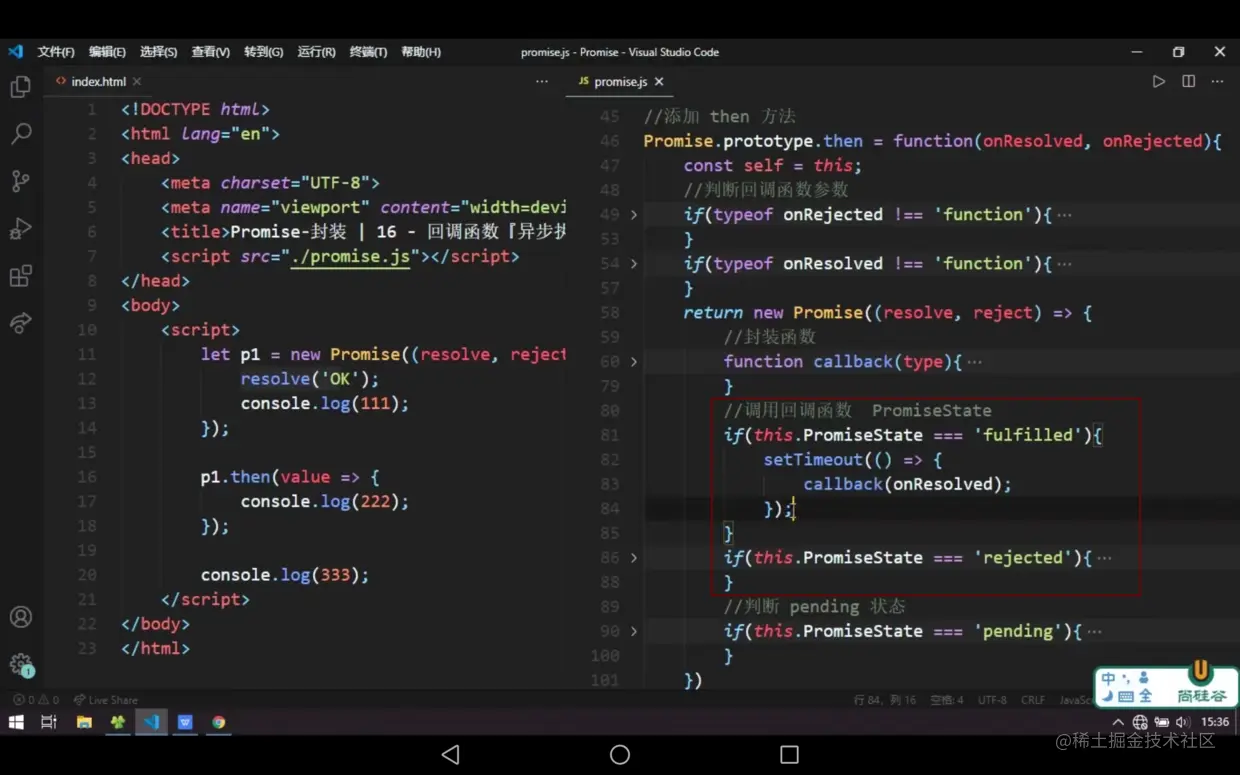The height and width of the screenshot is (775, 1240).
Task: Show hidden tray icons chevron
Action: pyautogui.click(x=1118, y=722)
